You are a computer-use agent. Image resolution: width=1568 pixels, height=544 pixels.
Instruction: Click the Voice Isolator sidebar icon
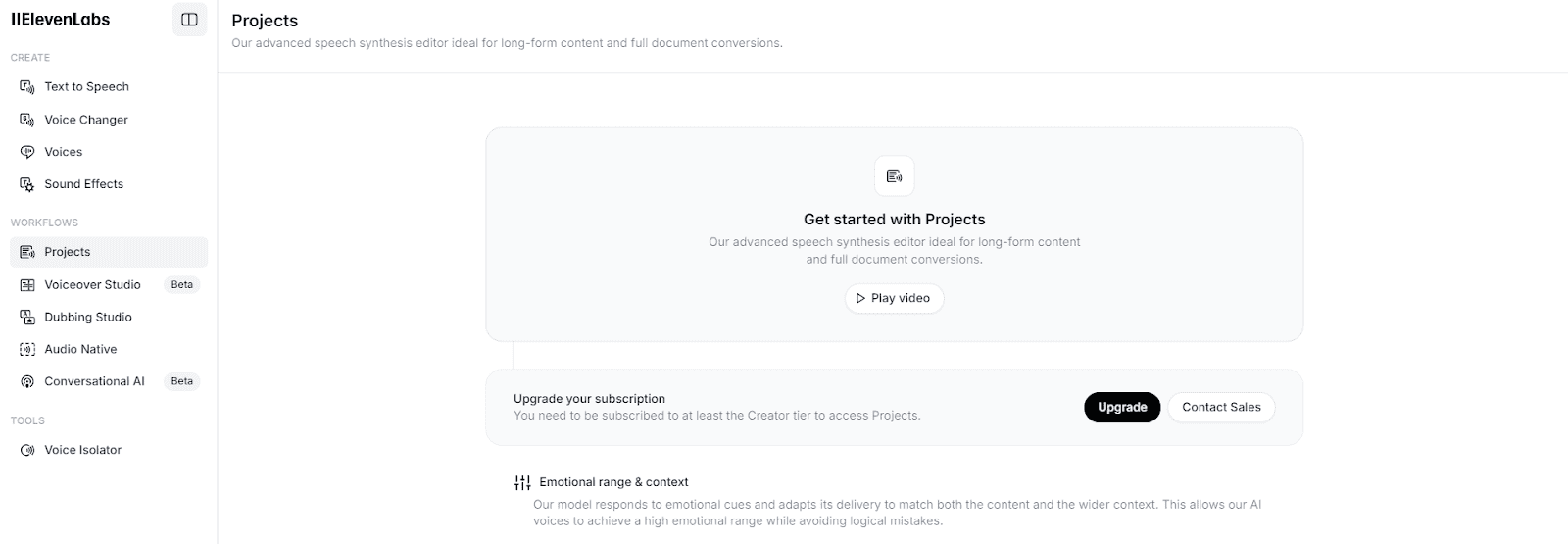pyautogui.click(x=27, y=451)
